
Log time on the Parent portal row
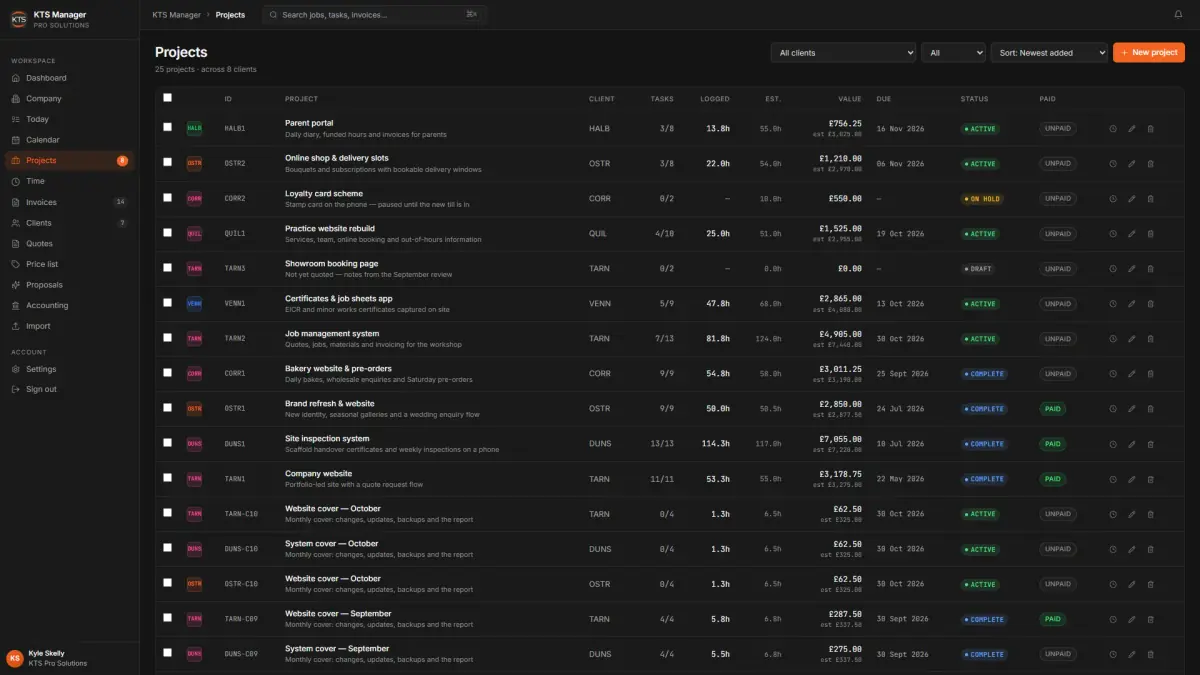(x=1113, y=129)
